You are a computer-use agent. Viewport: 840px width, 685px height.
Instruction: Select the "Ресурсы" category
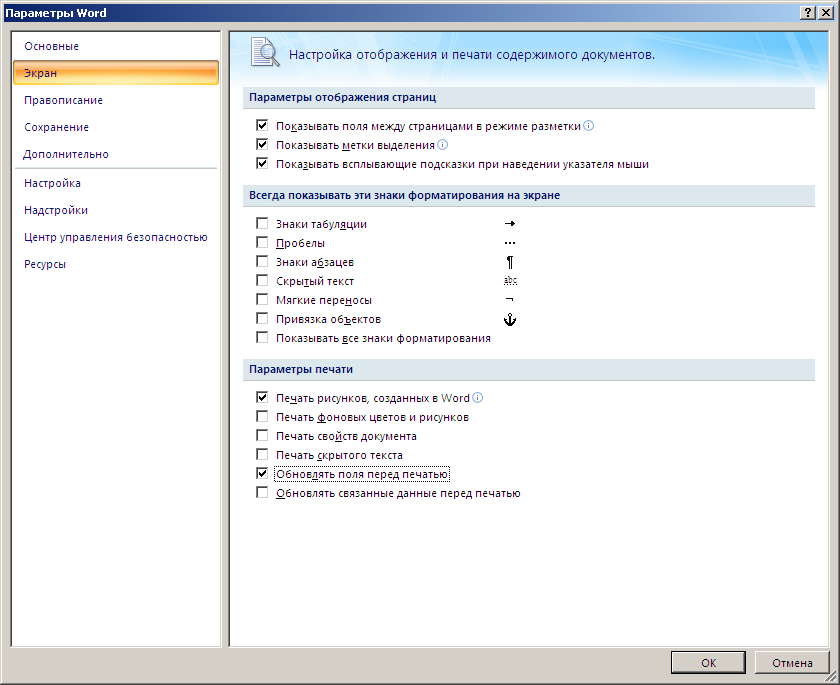point(116,264)
